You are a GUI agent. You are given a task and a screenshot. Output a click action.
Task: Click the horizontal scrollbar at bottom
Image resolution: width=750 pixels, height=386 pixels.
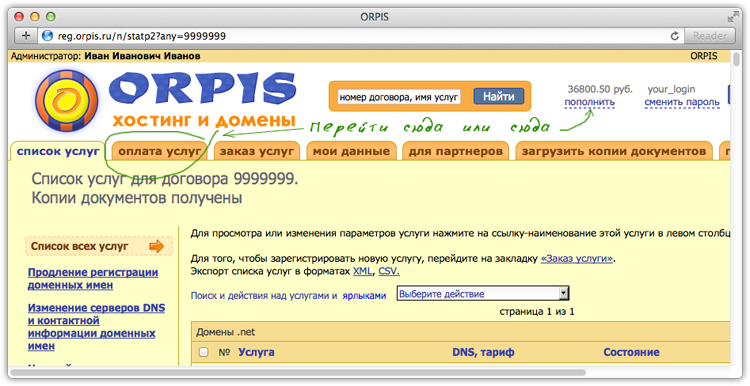[x=297, y=372]
